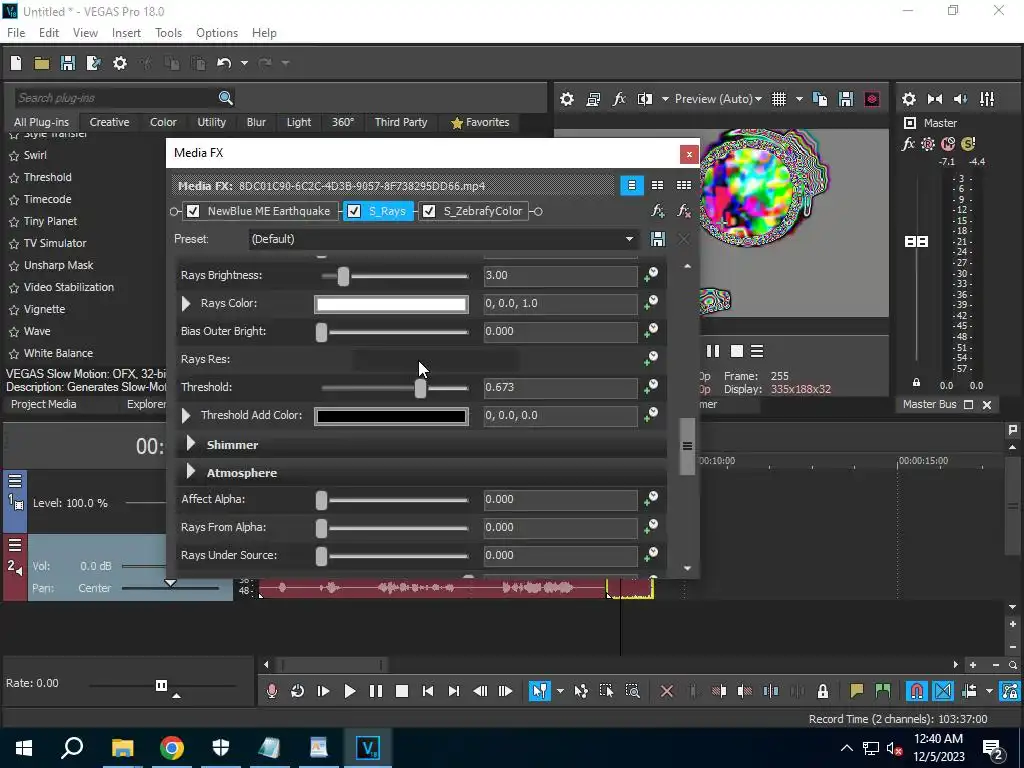The image size is (1024, 768).
Task: Toggle split screen view in preview
Action: tap(645, 99)
